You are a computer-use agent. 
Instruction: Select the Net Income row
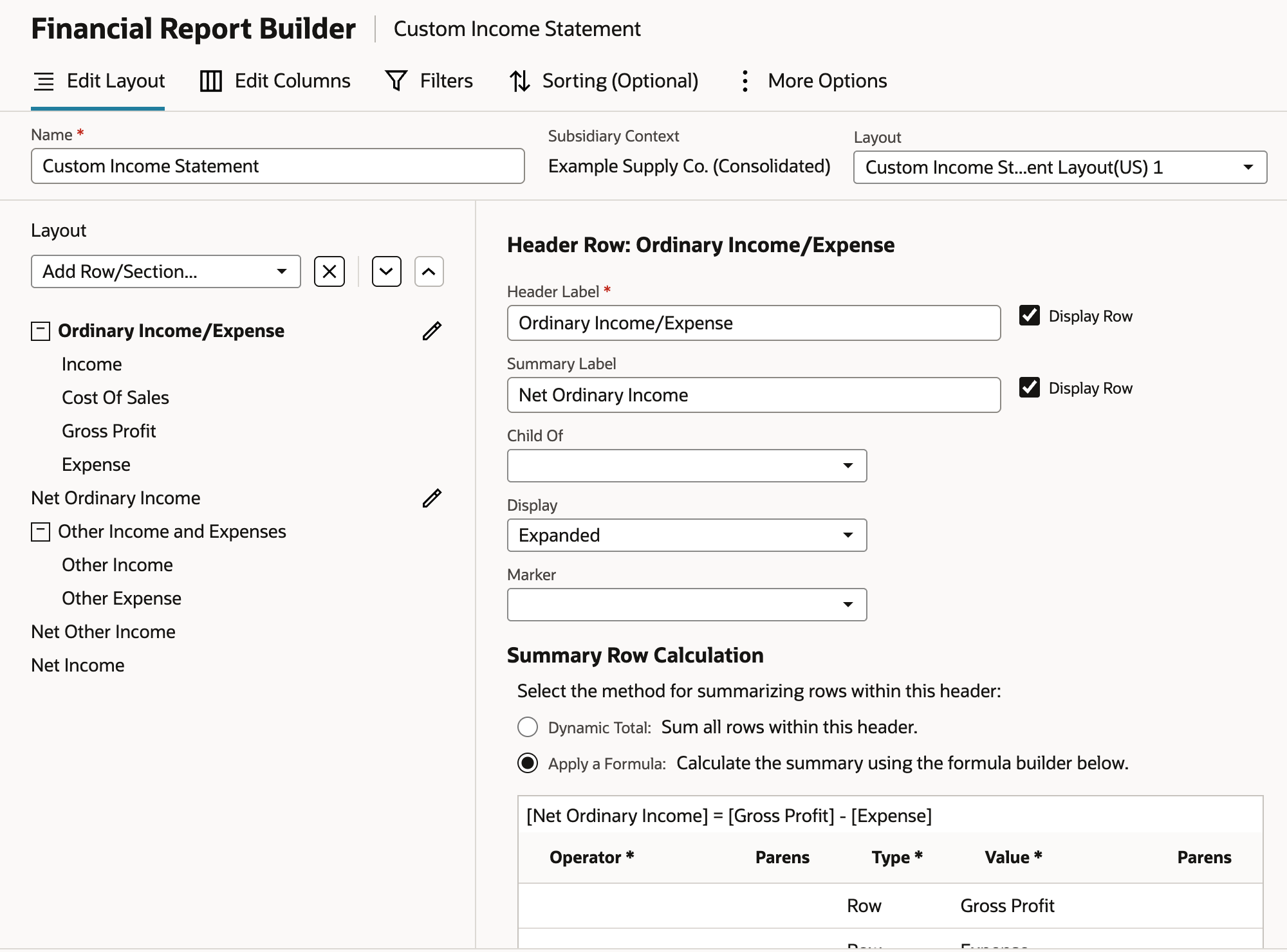78,665
